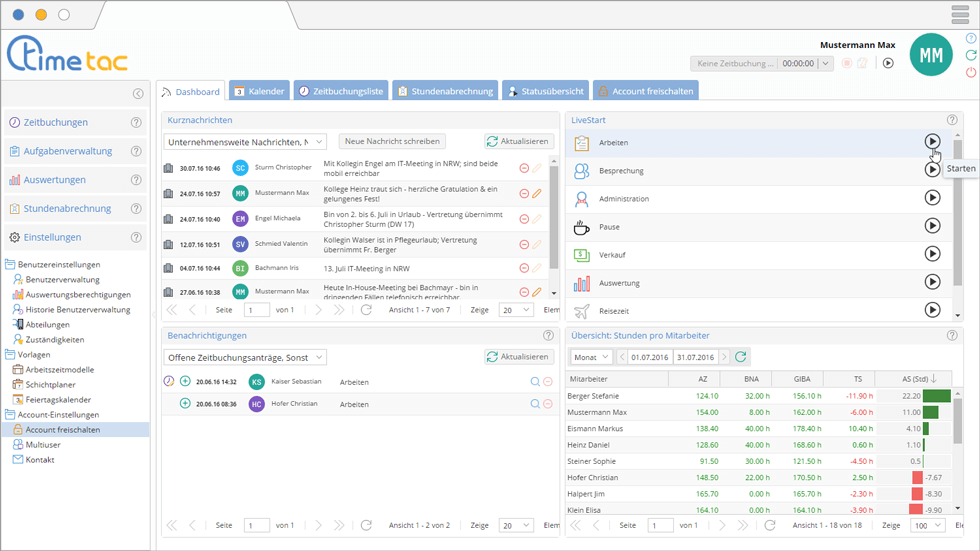Click Neue Nachricht schreiben button
Screen dimensions: 980x551
404,141
